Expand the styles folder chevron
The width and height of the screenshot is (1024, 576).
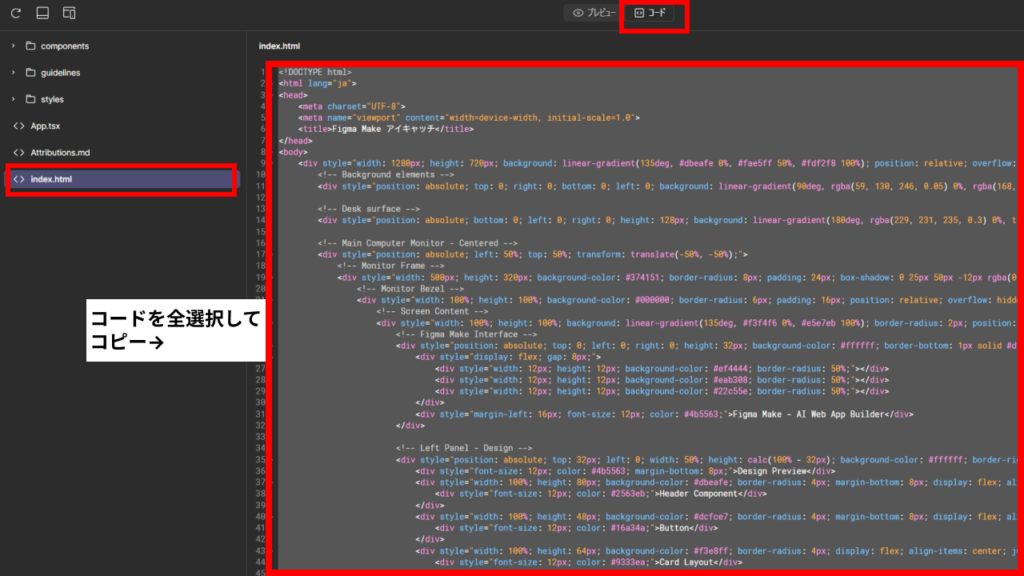pos(13,99)
